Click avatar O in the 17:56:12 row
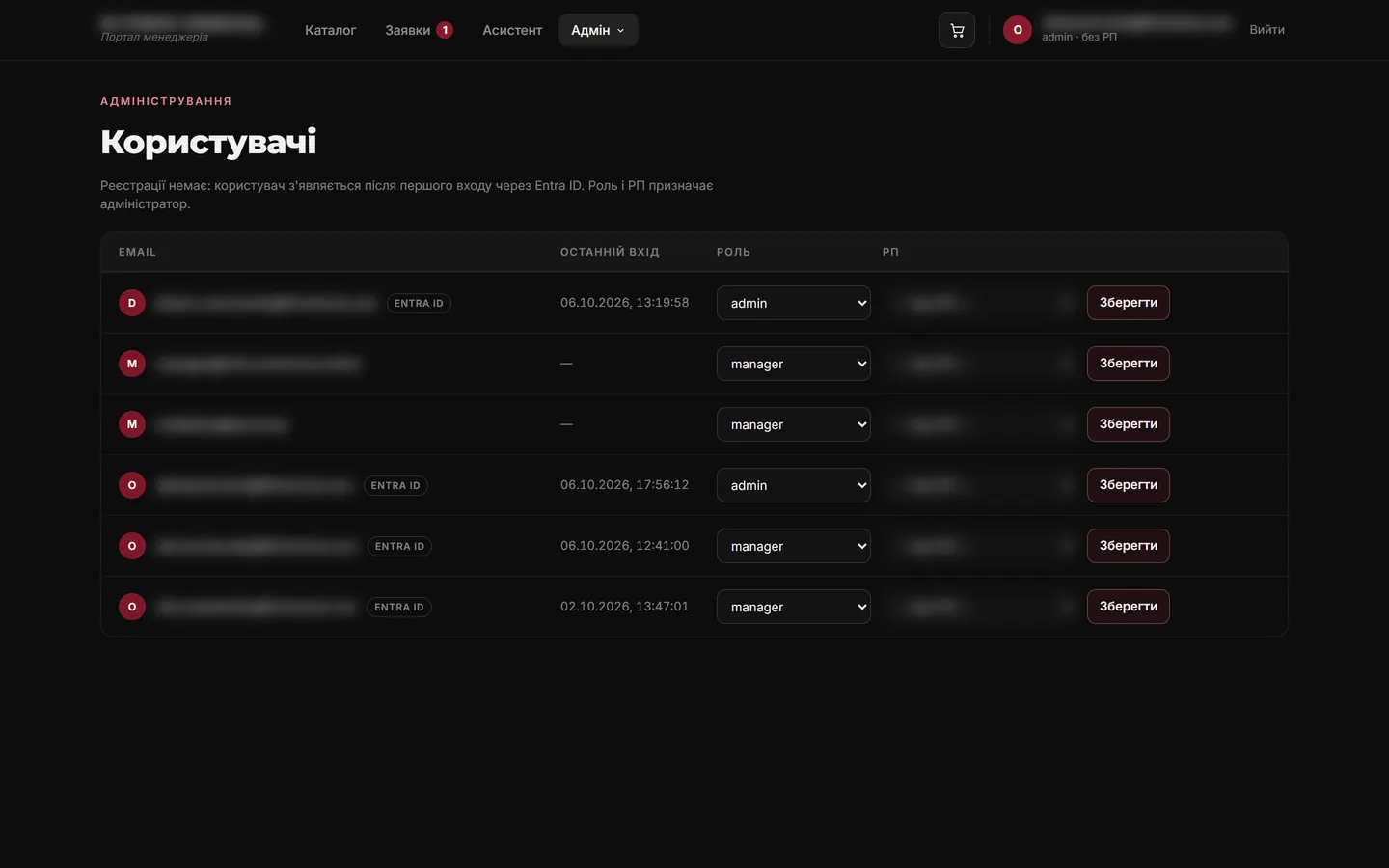 click(x=132, y=485)
